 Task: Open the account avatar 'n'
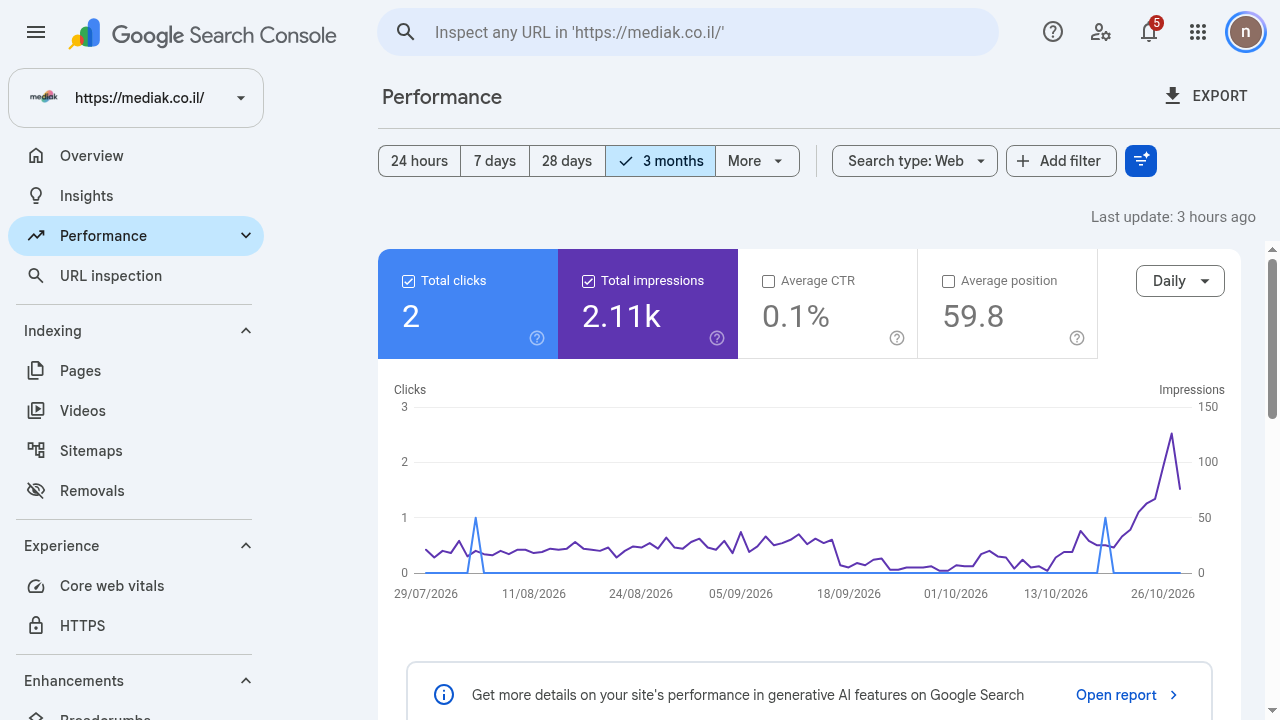coord(1246,32)
